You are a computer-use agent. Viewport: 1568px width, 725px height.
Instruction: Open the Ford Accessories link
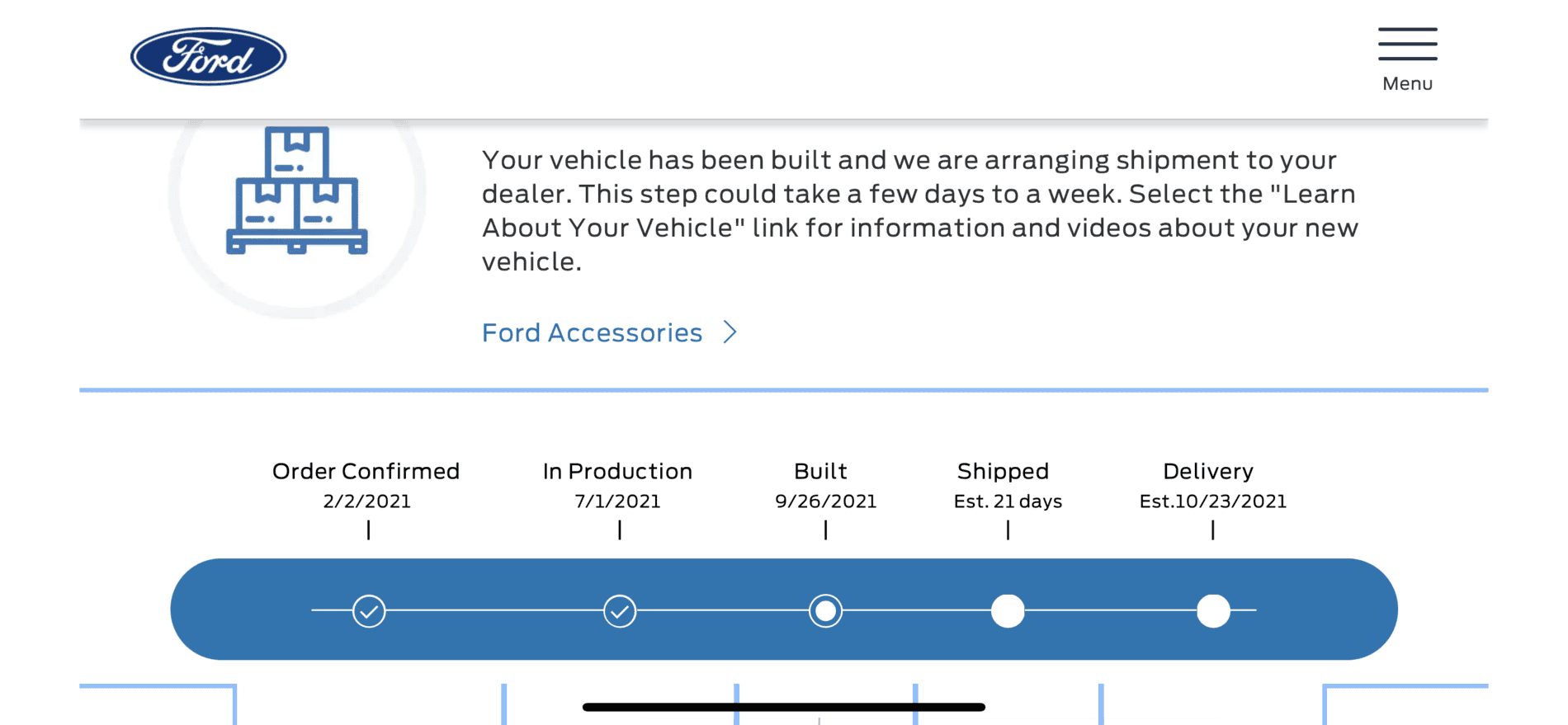tap(592, 332)
